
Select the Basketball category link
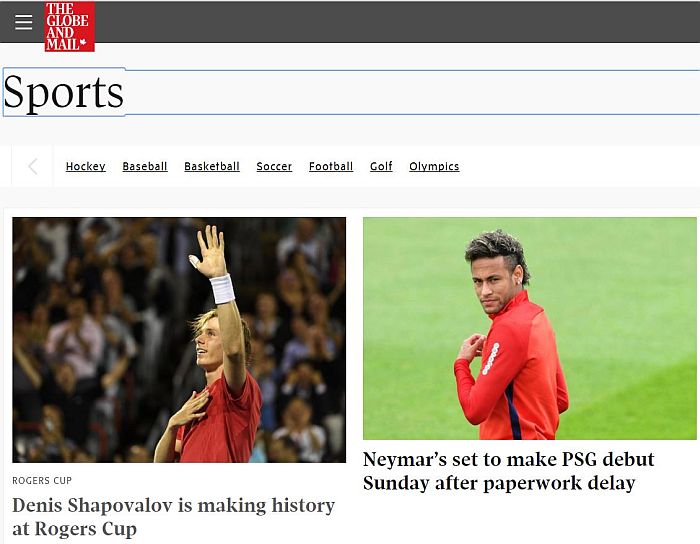[x=212, y=166]
